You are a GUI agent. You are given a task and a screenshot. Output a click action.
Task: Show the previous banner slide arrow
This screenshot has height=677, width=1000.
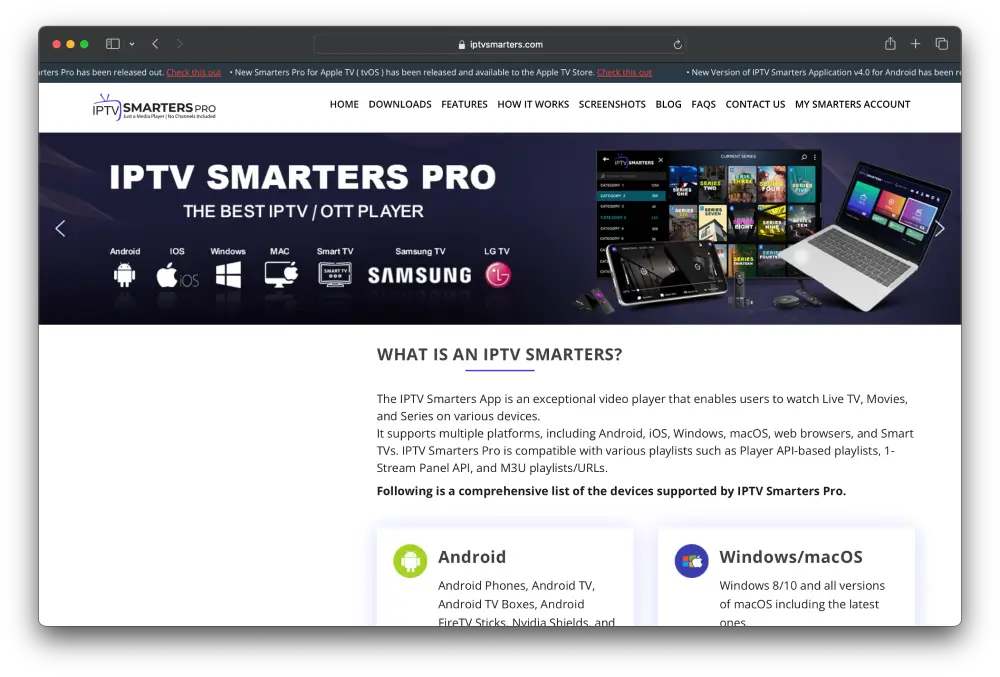[x=61, y=228]
